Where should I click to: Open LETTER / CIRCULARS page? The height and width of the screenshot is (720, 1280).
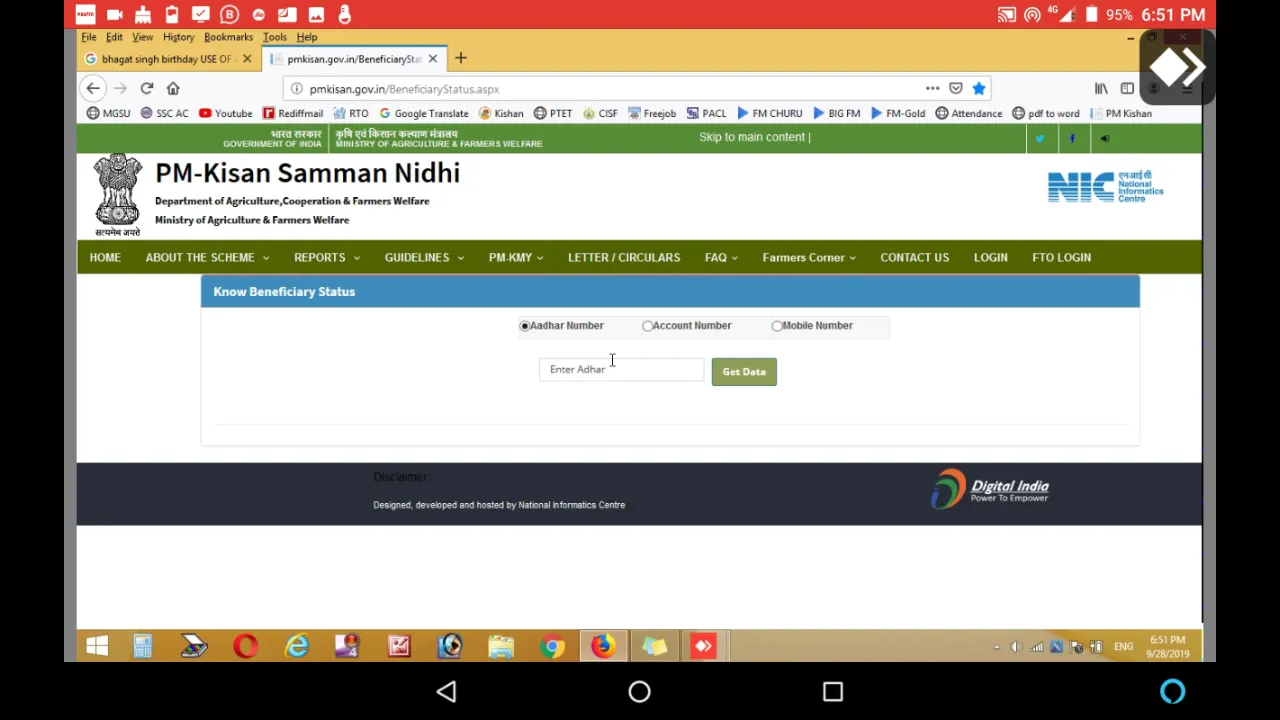pos(624,258)
